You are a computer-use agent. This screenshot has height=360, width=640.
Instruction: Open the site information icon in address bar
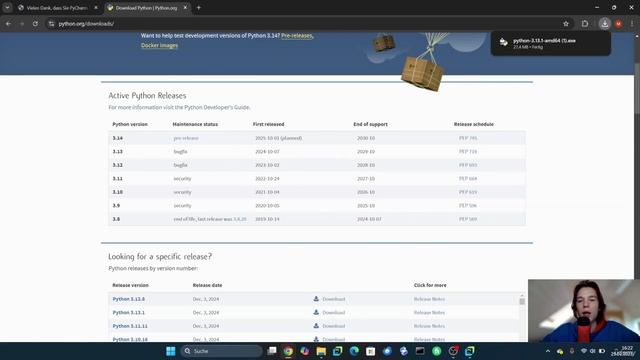pyautogui.click(x=51, y=24)
